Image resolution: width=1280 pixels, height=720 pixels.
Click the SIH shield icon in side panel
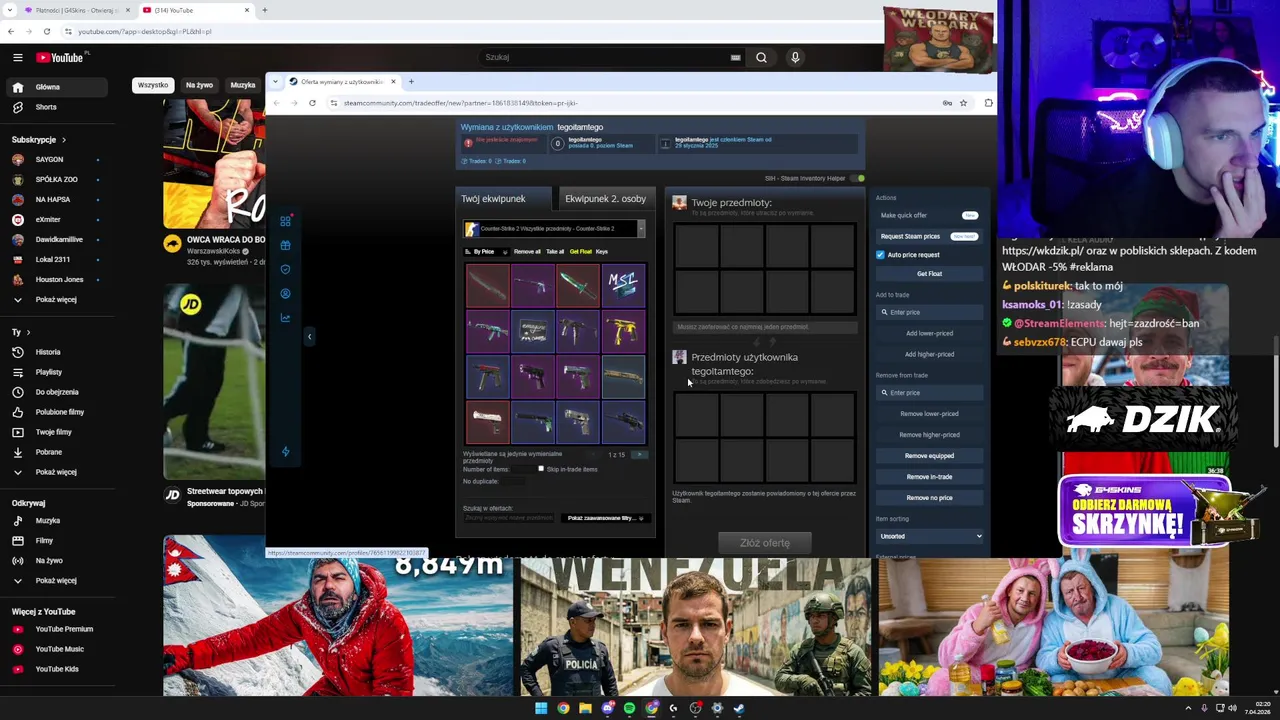tap(285, 269)
